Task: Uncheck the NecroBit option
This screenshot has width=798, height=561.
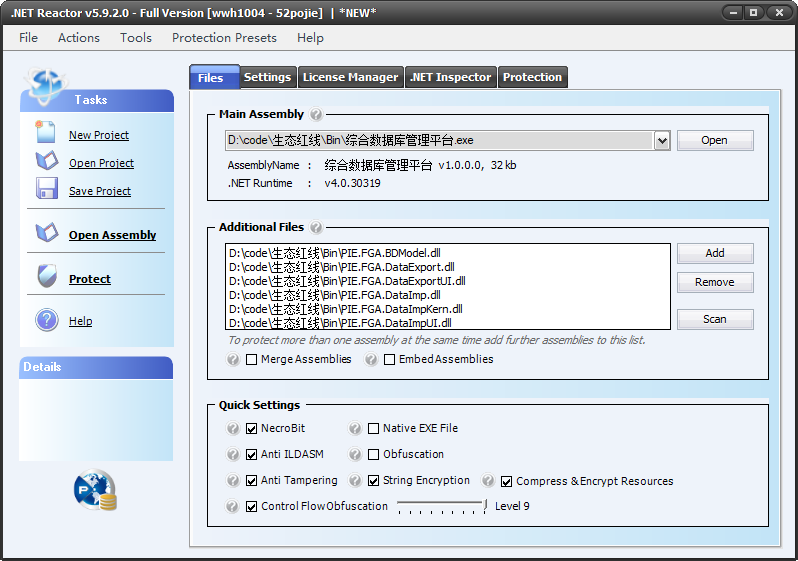Action: tap(251, 429)
